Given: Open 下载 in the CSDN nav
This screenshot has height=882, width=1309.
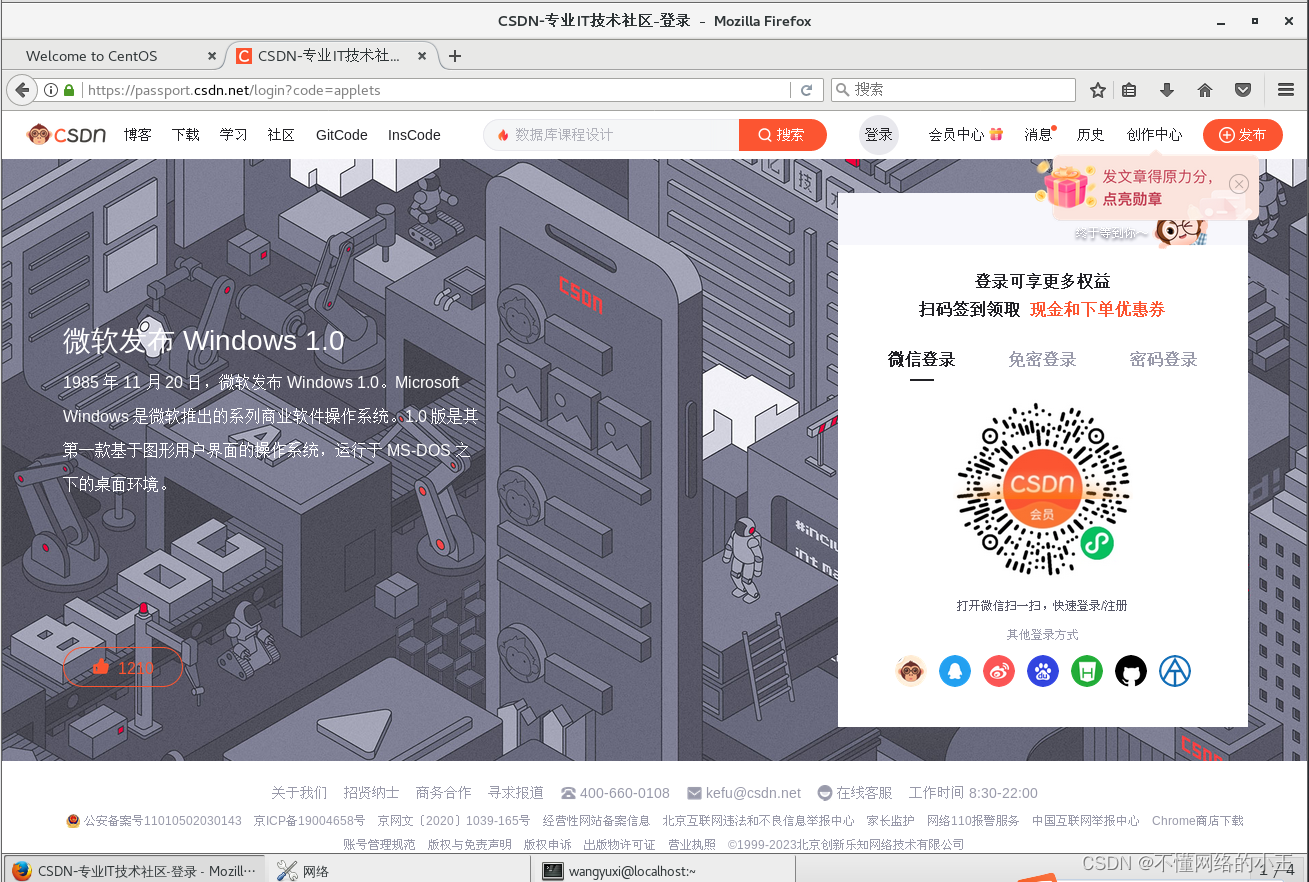Looking at the screenshot, I should [186, 135].
